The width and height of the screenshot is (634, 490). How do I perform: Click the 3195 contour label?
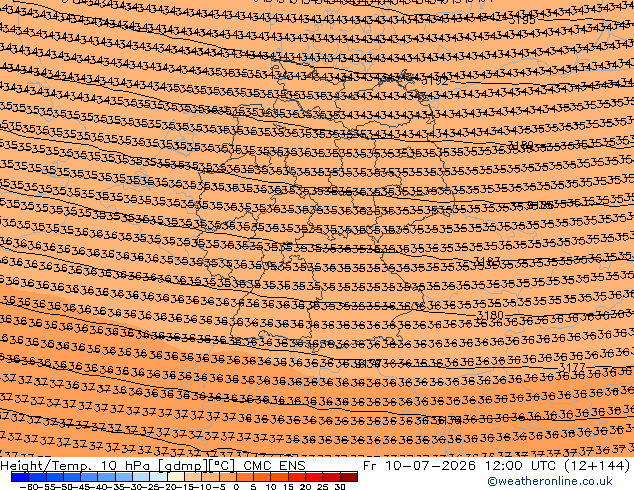pos(522,20)
